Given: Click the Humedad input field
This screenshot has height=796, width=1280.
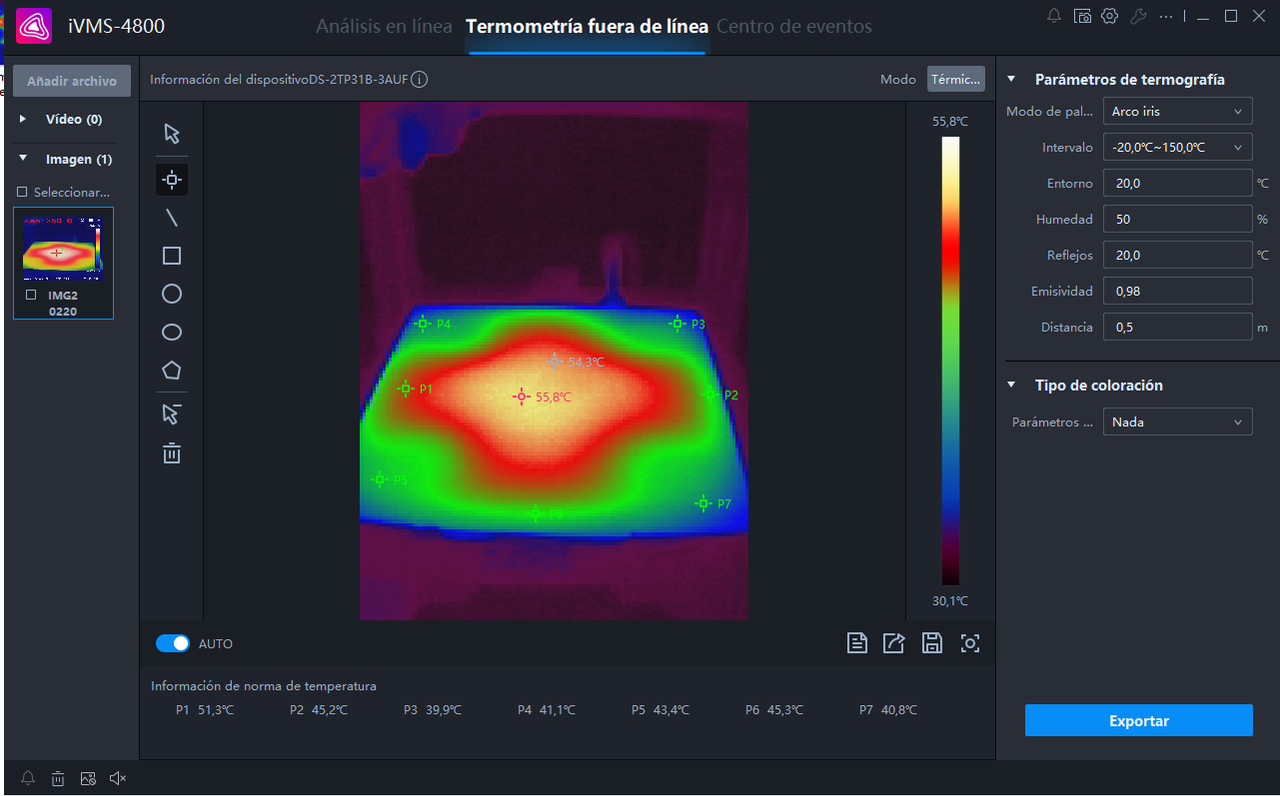Looking at the screenshot, I should pos(1178,219).
